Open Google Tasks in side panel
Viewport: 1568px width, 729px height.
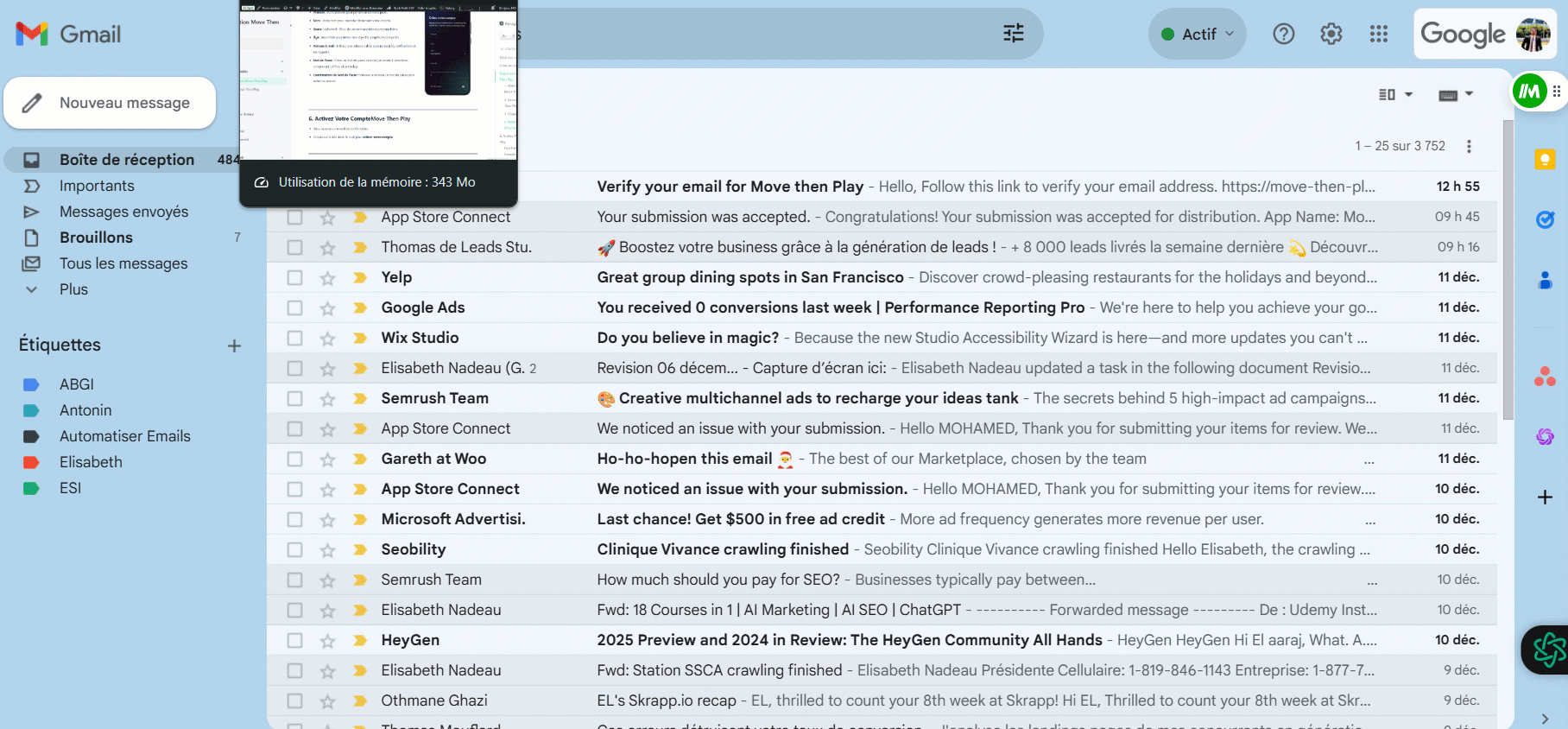coord(1545,219)
